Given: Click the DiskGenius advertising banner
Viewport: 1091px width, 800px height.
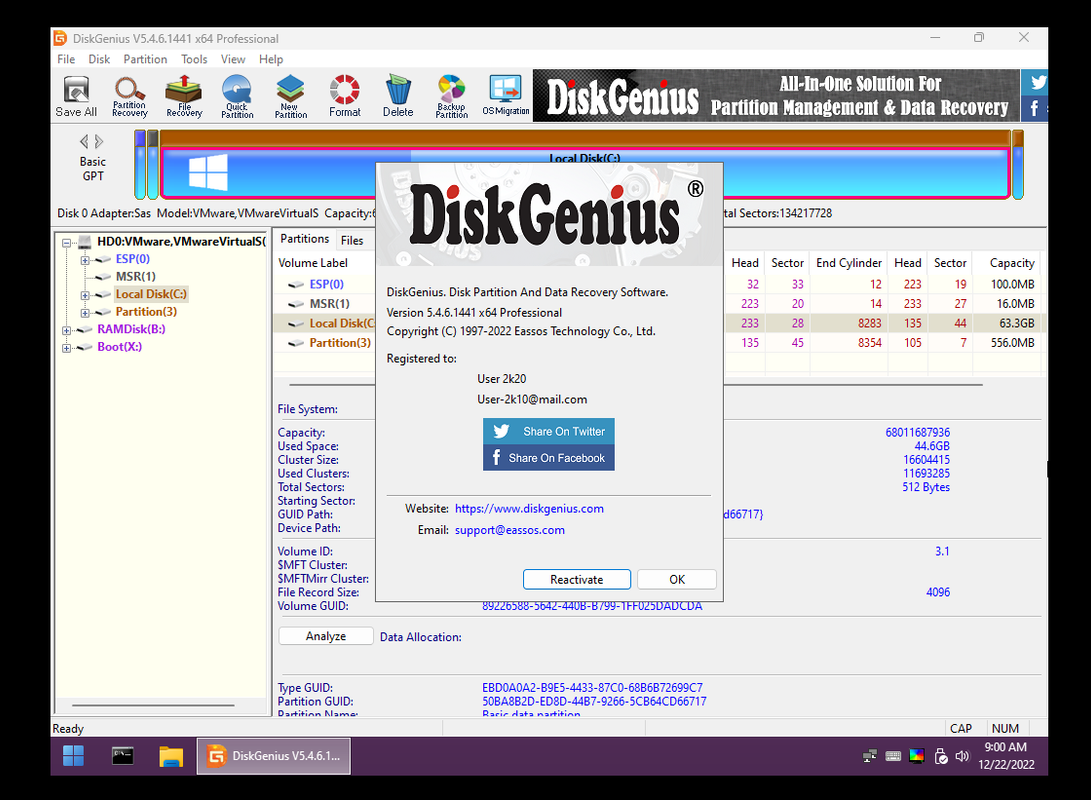Looking at the screenshot, I should click(776, 95).
